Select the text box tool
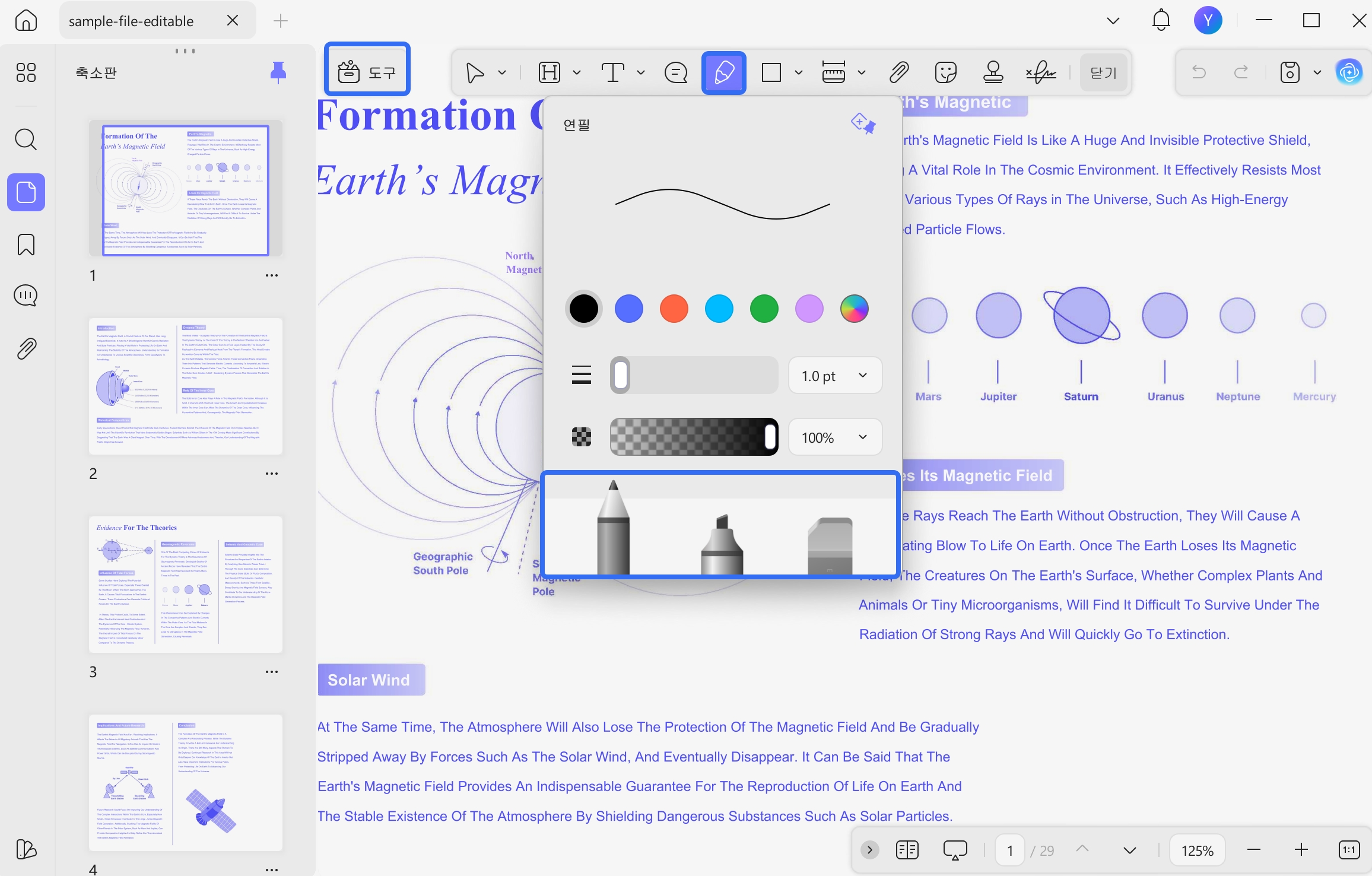1372x876 pixels. (613, 72)
